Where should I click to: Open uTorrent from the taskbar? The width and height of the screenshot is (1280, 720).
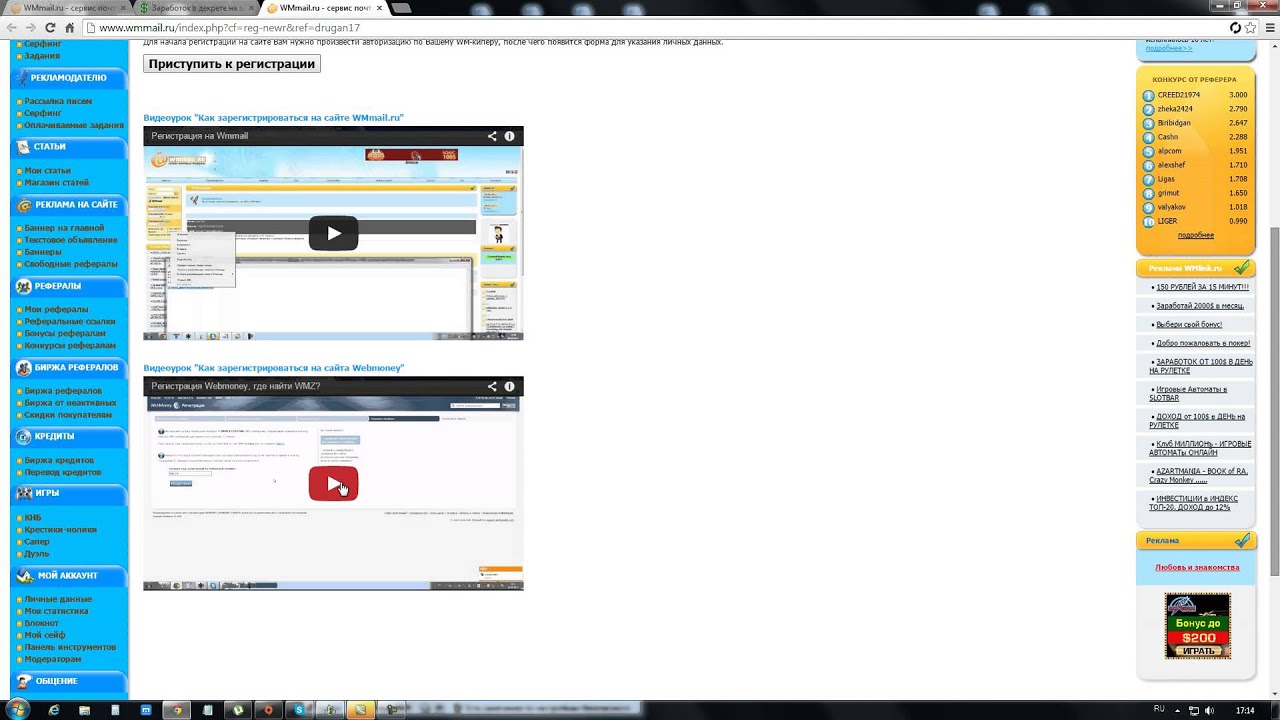(238, 710)
